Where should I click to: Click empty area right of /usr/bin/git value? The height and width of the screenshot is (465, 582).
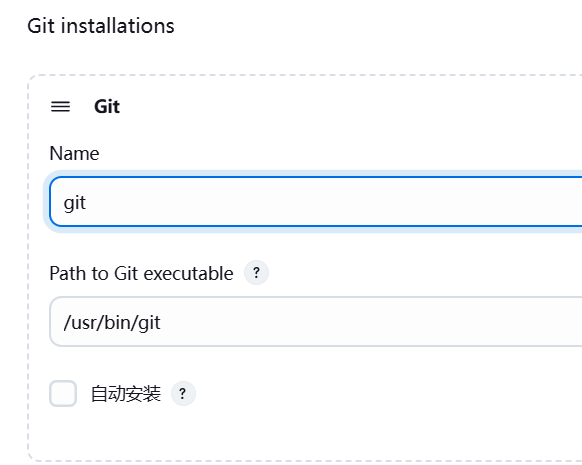[x=371, y=322]
